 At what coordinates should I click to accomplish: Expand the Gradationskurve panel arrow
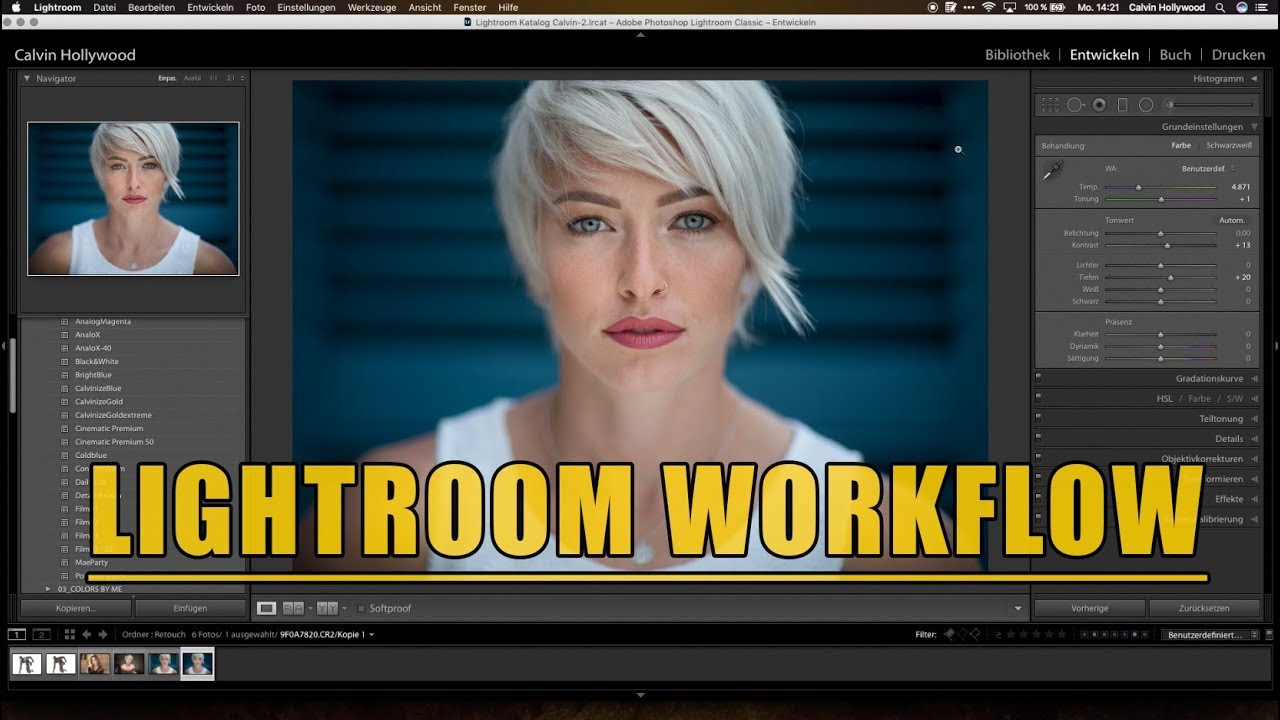tap(1253, 379)
